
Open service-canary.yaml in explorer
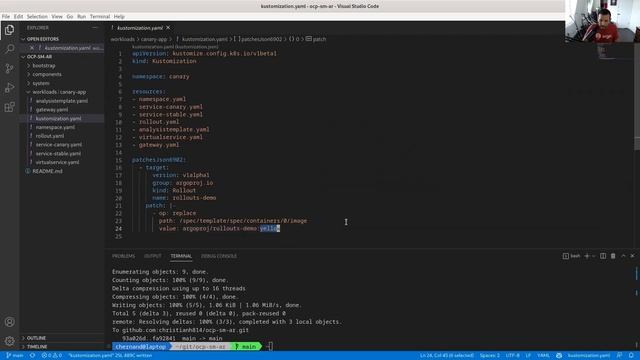(x=59, y=144)
